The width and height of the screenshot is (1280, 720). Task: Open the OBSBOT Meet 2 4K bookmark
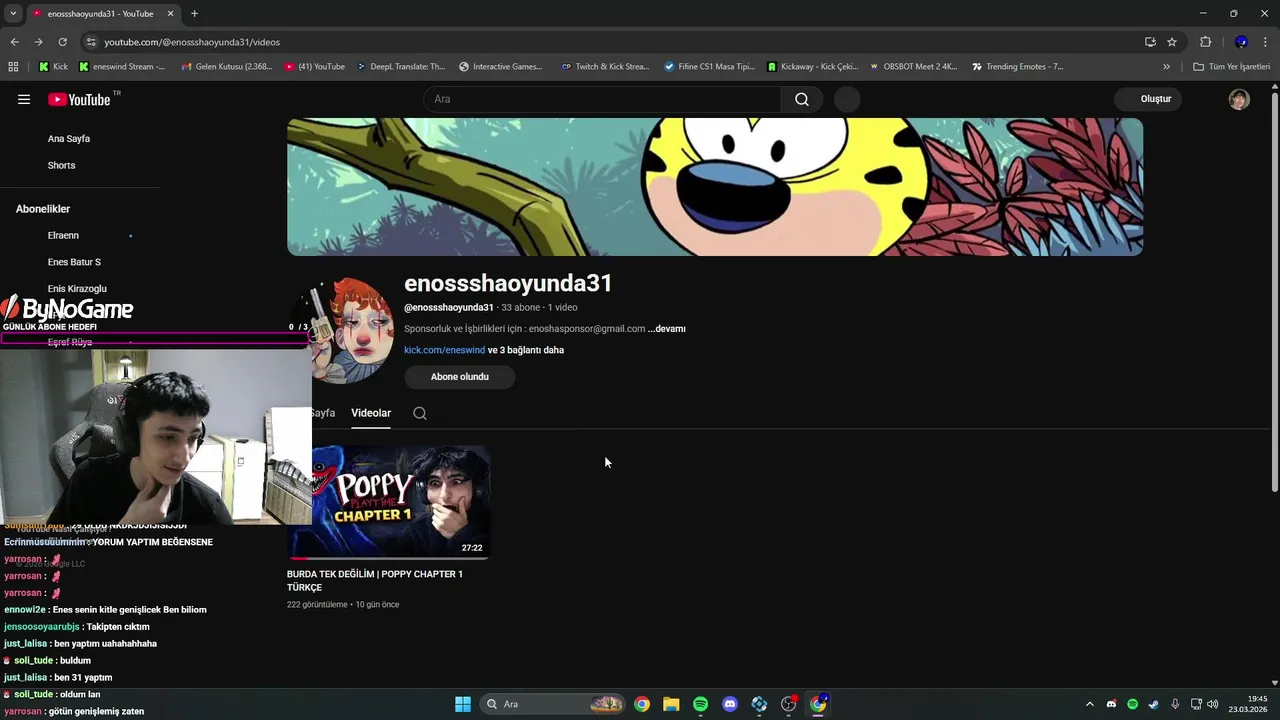click(913, 67)
